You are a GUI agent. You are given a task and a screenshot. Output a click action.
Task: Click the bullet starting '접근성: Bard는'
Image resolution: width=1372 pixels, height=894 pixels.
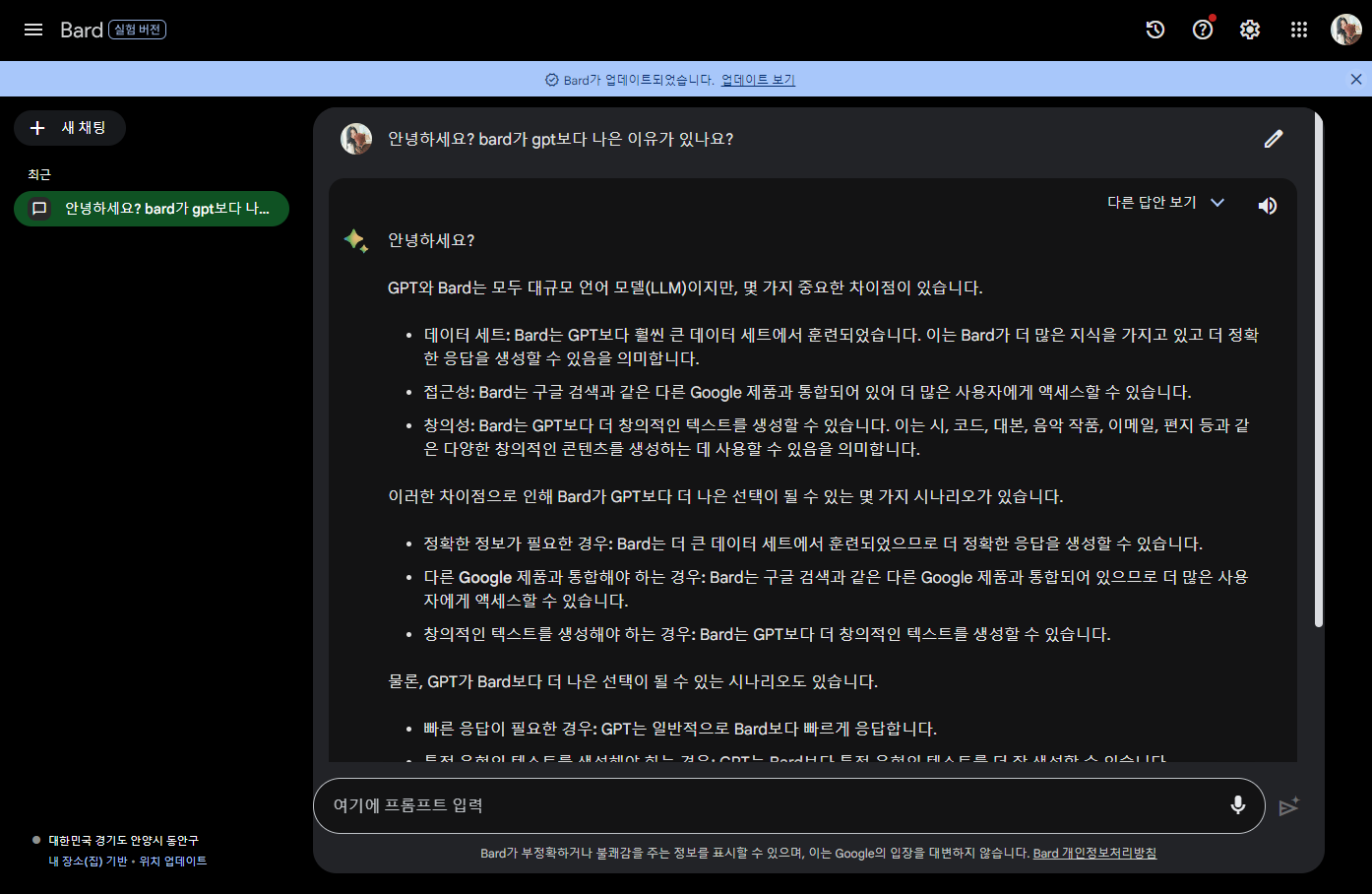tap(808, 392)
